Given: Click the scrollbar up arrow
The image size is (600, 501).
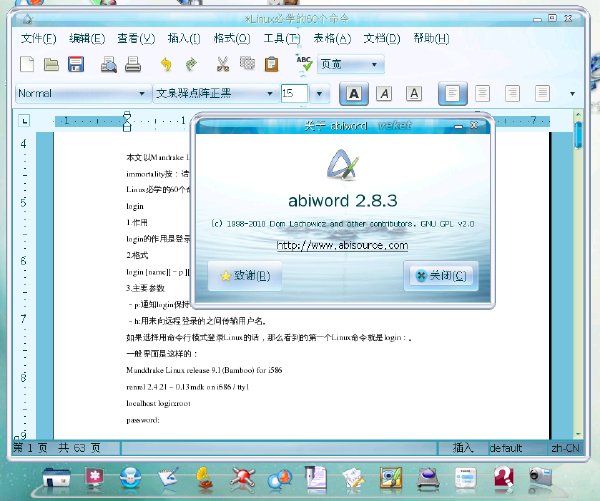Looking at the screenshot, I should pyautogui.click(x=578, y=114).
